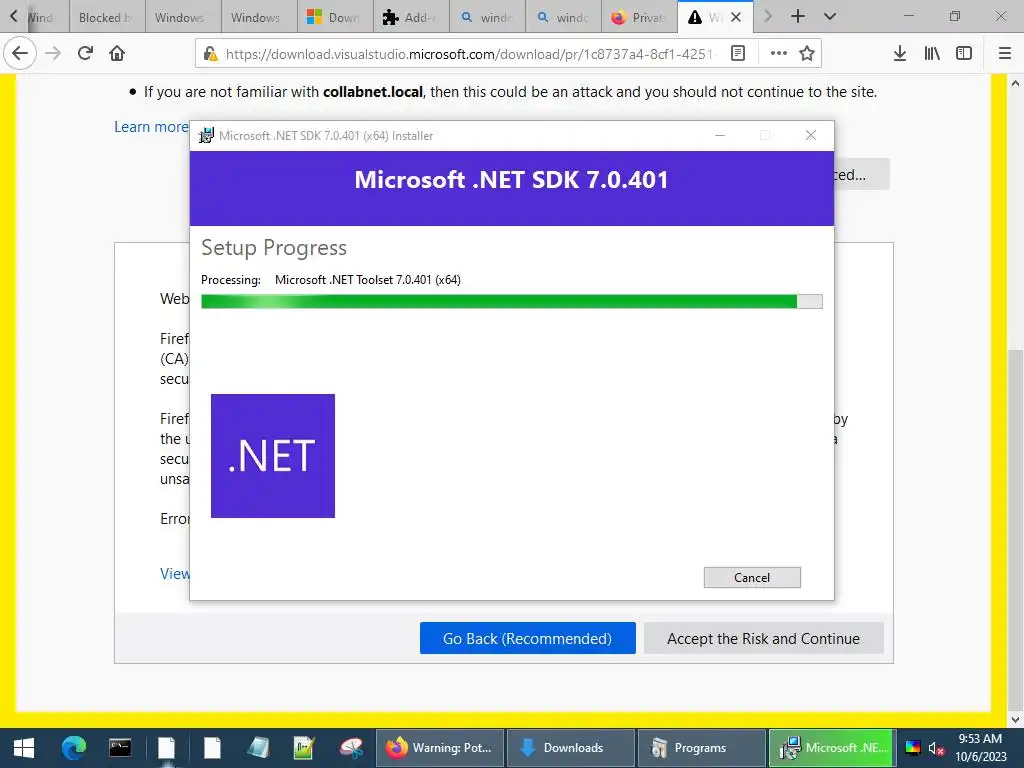Select Microsoft .NET installer taskbar button
The height and width of the screenshot is (768, 1024).
(x=832, y=748)
